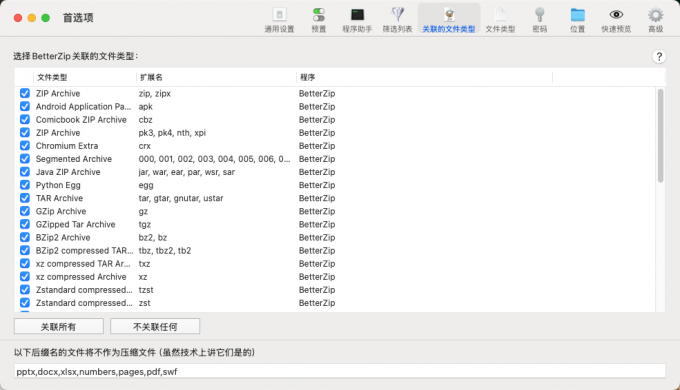Disable the xz compressed TAR txz checkbox
This screenshot has width=680, height=390.
(25, 263)
